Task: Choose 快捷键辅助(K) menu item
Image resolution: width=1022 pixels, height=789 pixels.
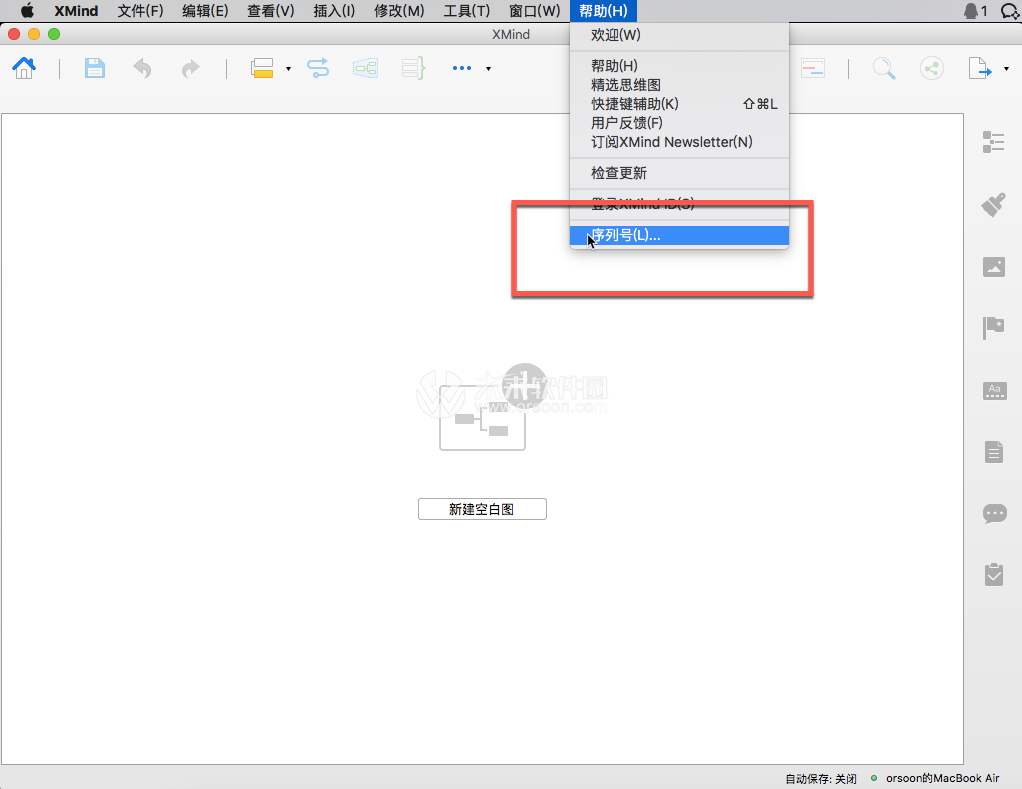Action: [679, 104]
